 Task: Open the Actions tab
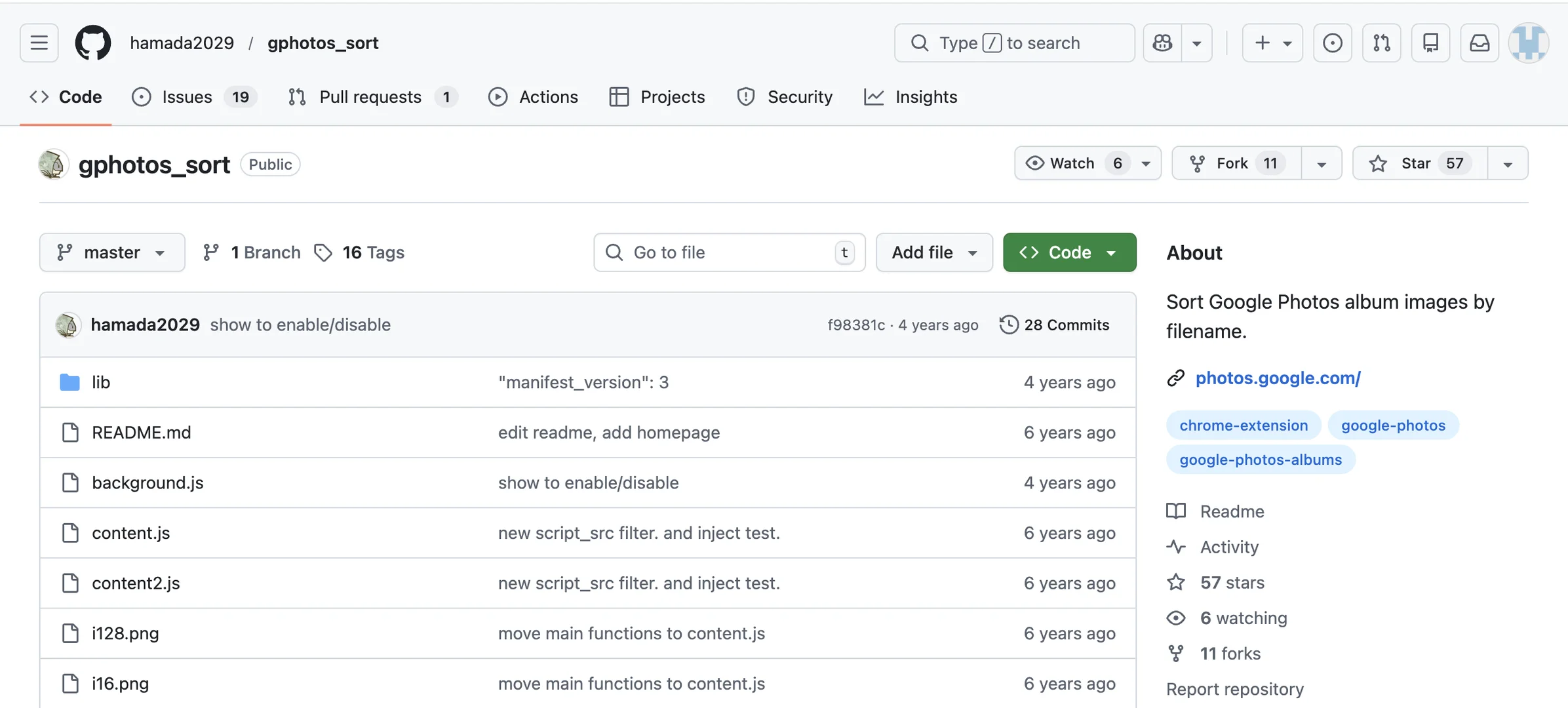[533, 97]
